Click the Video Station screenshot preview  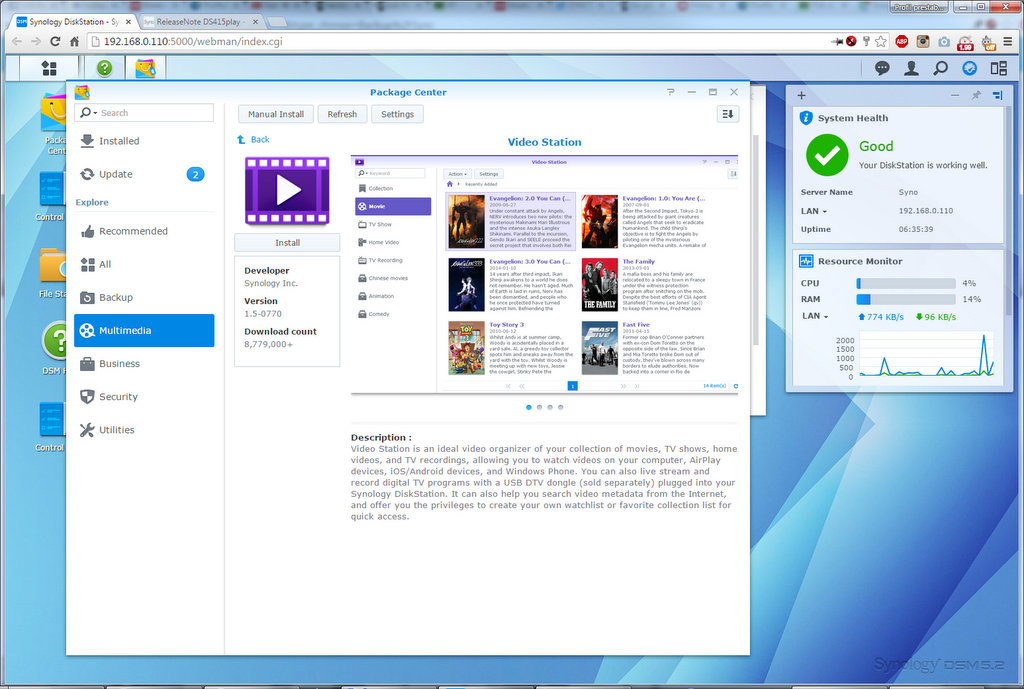pyautogui.click(x=545, y=274)
